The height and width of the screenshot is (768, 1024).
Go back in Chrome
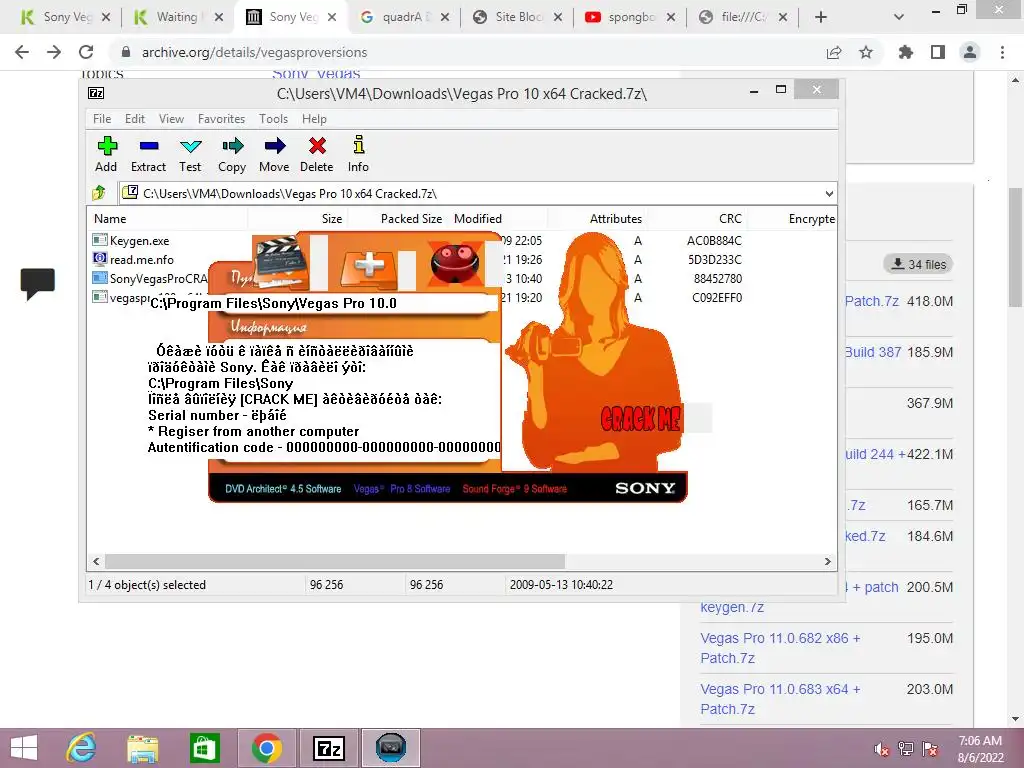point(22,52)
